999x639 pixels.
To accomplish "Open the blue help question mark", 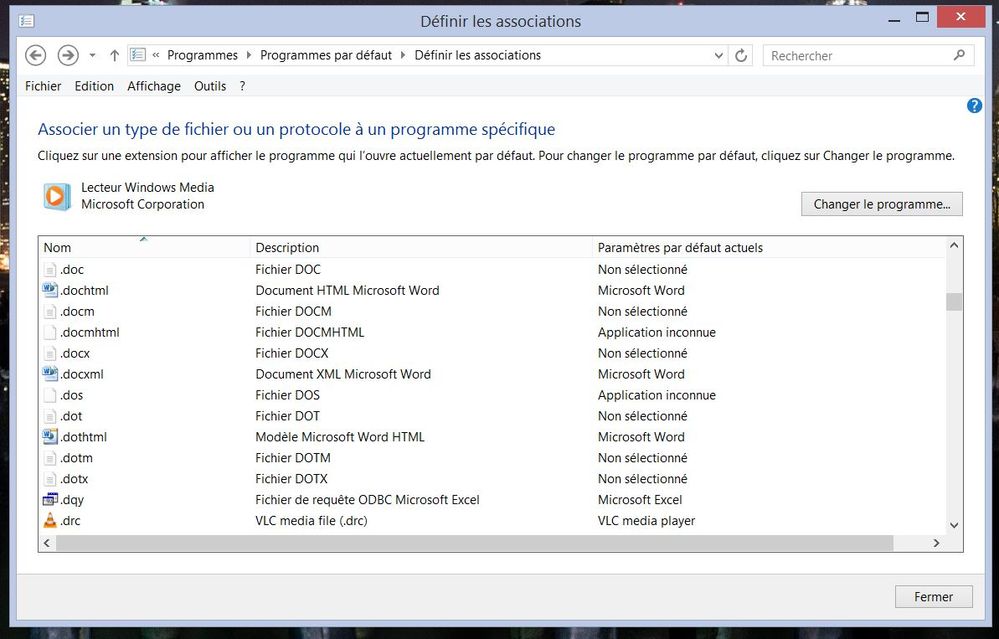I will click(x=974, y=106).
